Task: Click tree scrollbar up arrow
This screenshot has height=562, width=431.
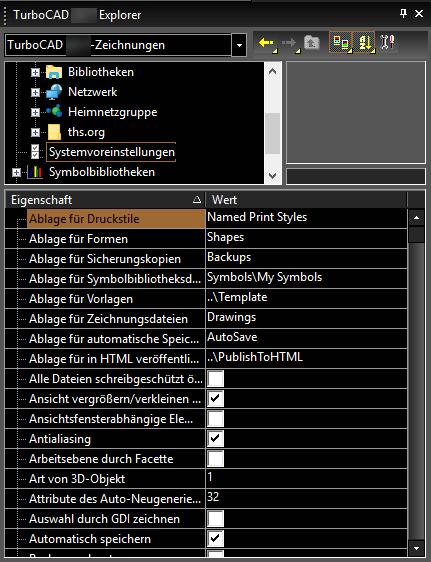Action: click(272, 71)
